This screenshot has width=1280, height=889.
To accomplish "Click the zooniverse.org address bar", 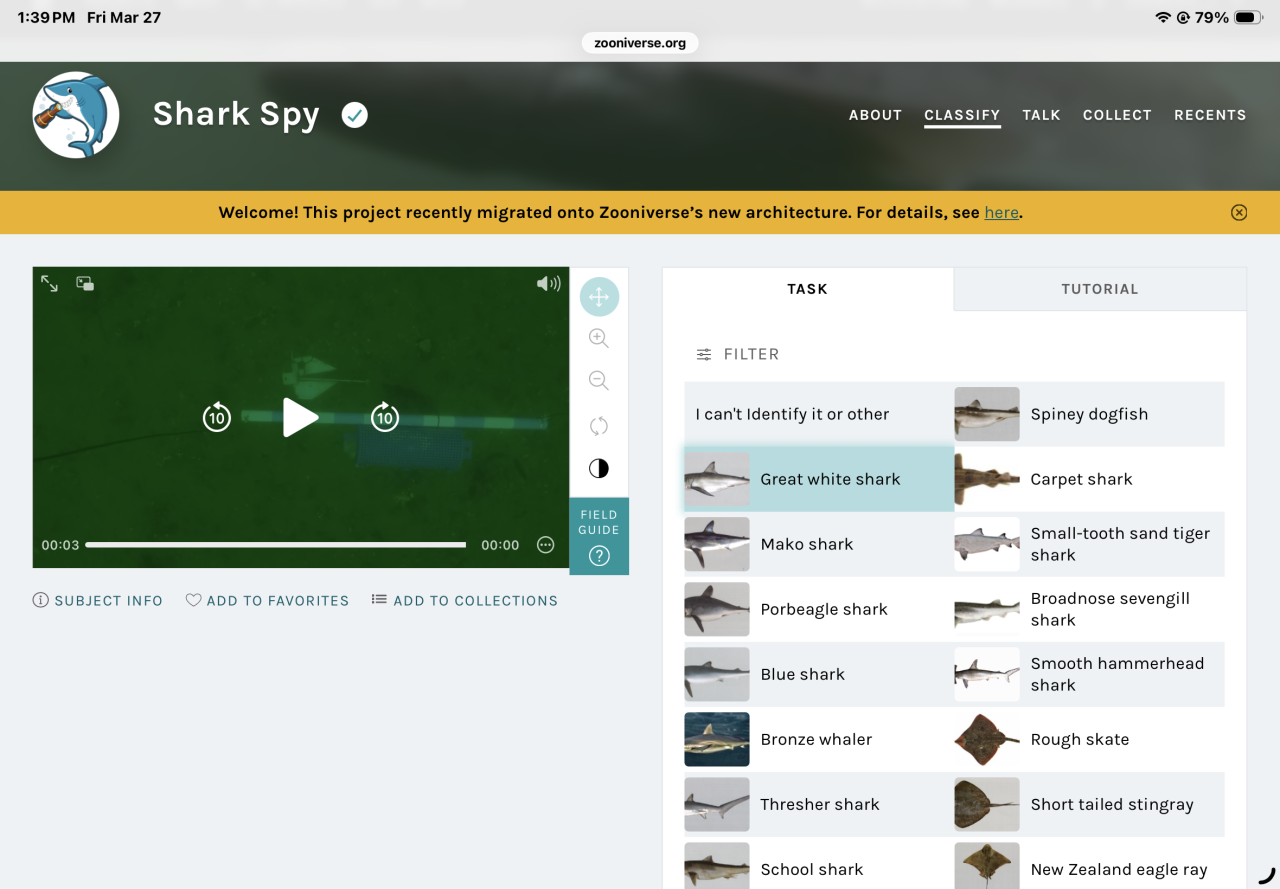I will (x=640, y=43).
